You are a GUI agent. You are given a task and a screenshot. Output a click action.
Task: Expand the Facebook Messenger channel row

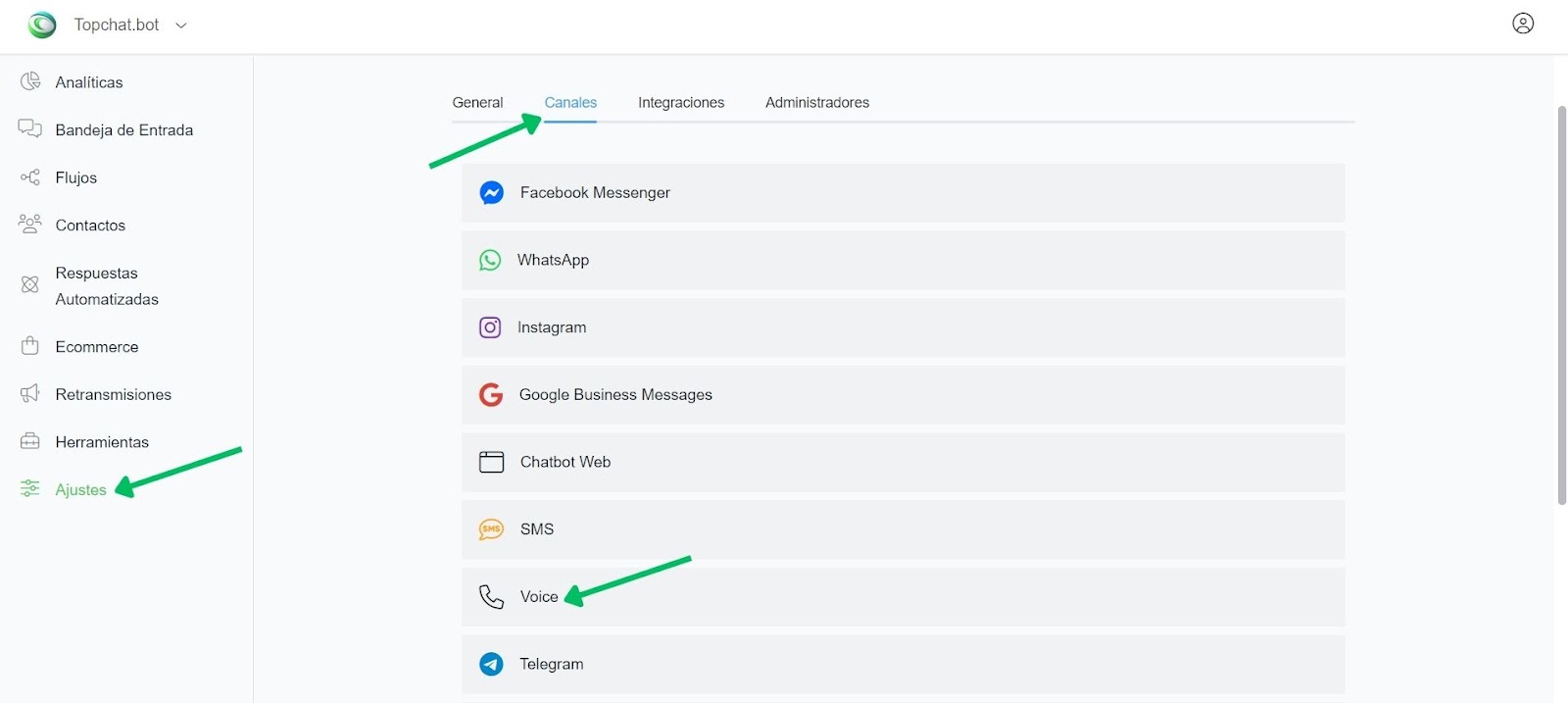point(903,193)
